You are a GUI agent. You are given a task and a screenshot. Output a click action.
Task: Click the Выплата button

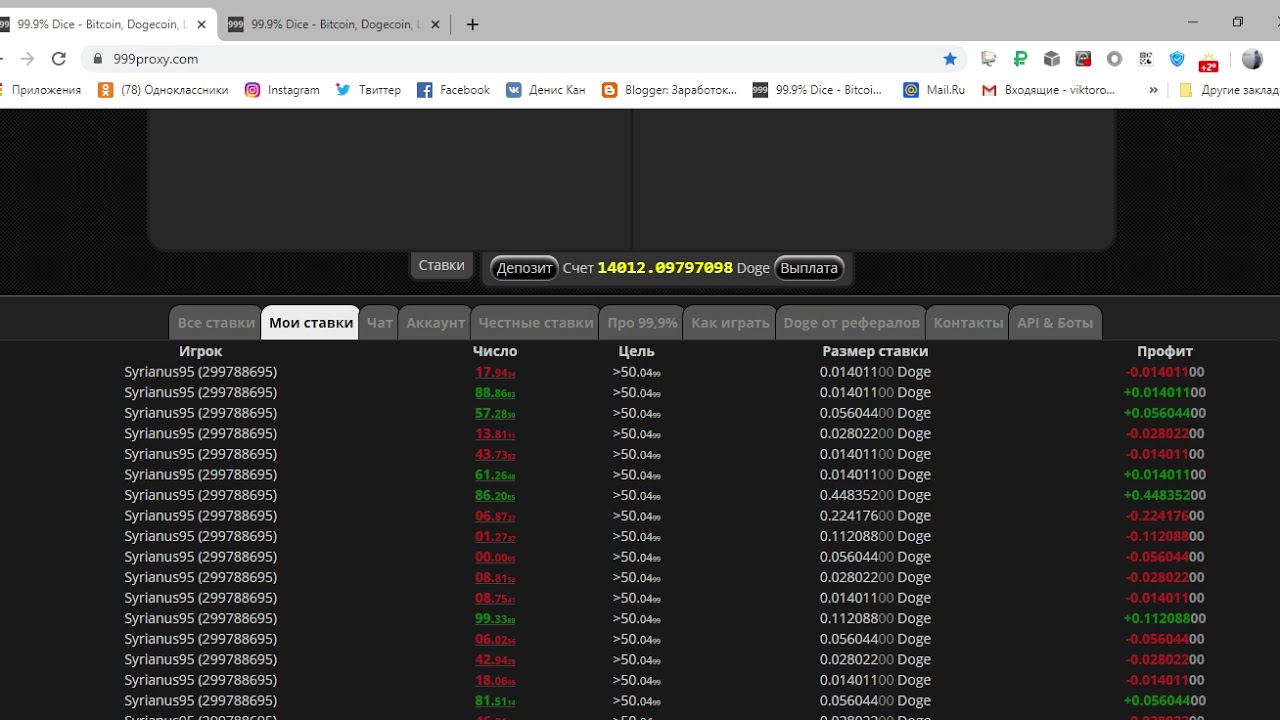(809, 268)
